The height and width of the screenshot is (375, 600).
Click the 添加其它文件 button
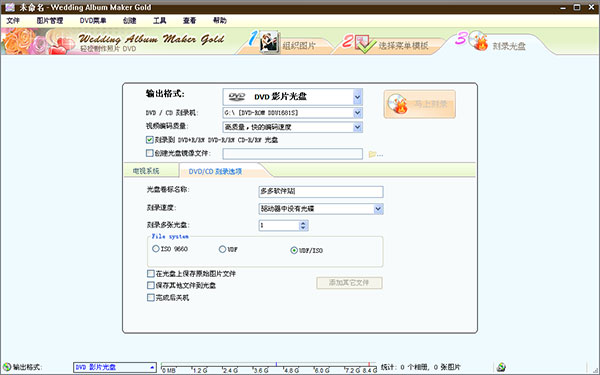click(349, 283)
